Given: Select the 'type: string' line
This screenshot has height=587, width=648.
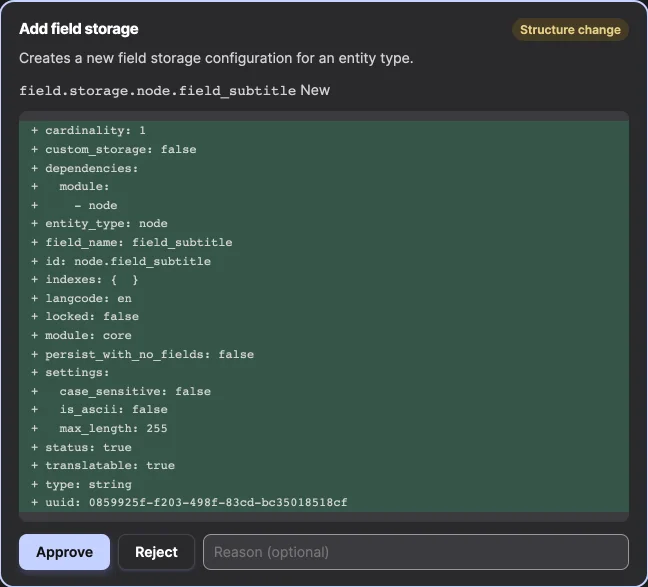Looking at the screenshot, I should pos(324,484).
